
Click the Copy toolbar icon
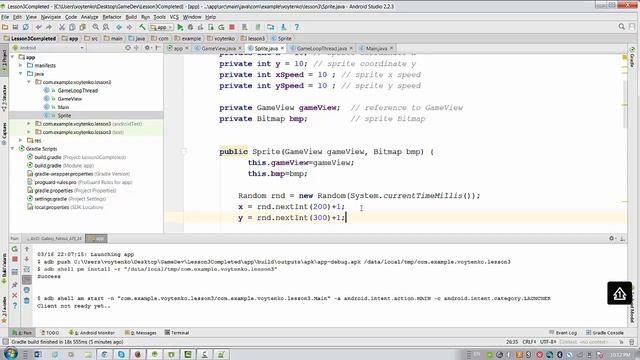point(72,27)
